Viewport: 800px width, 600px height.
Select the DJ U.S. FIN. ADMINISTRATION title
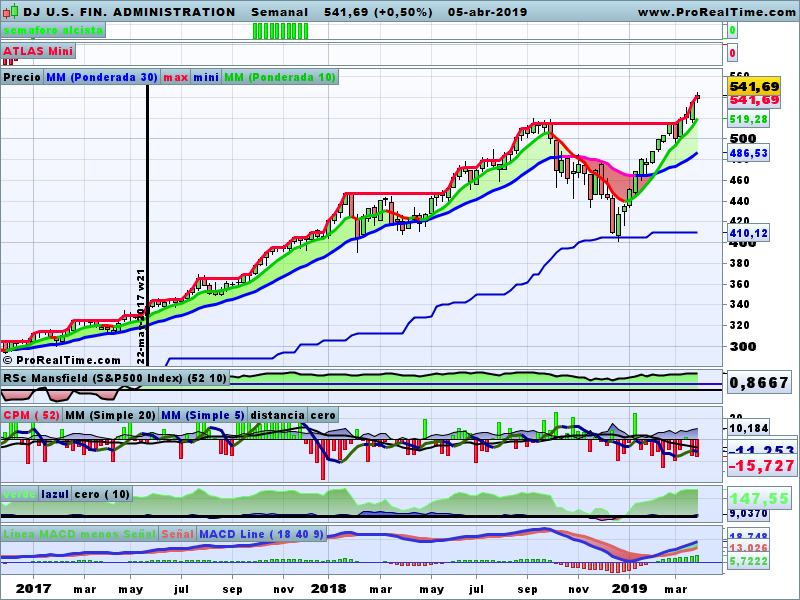(130, 12)
